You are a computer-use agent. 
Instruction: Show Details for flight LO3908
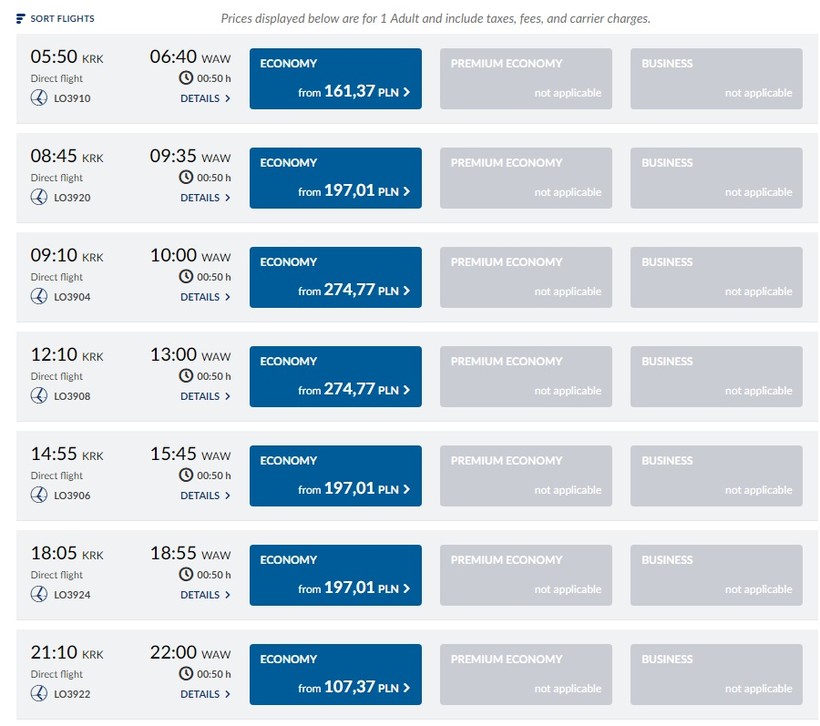tap(205, 397)
